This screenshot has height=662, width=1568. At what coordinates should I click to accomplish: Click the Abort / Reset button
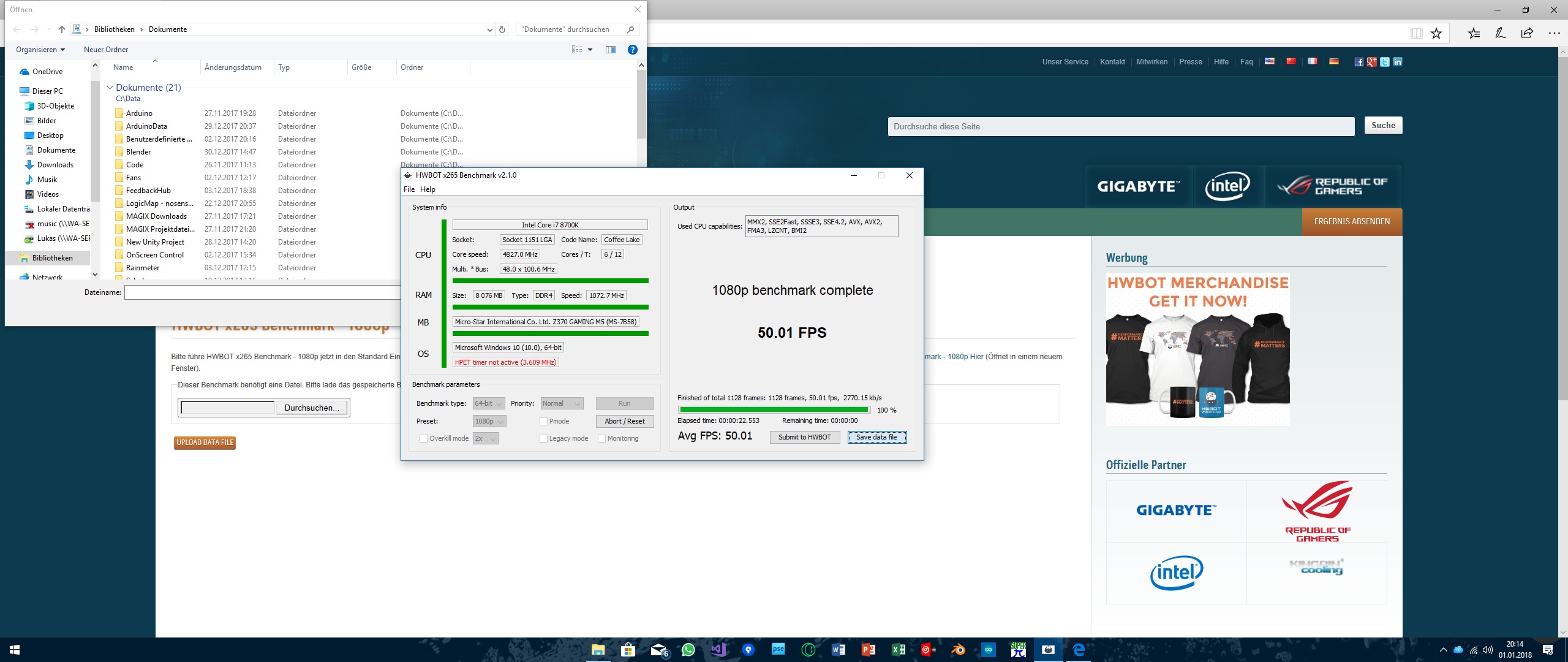[x=625, y=421]
